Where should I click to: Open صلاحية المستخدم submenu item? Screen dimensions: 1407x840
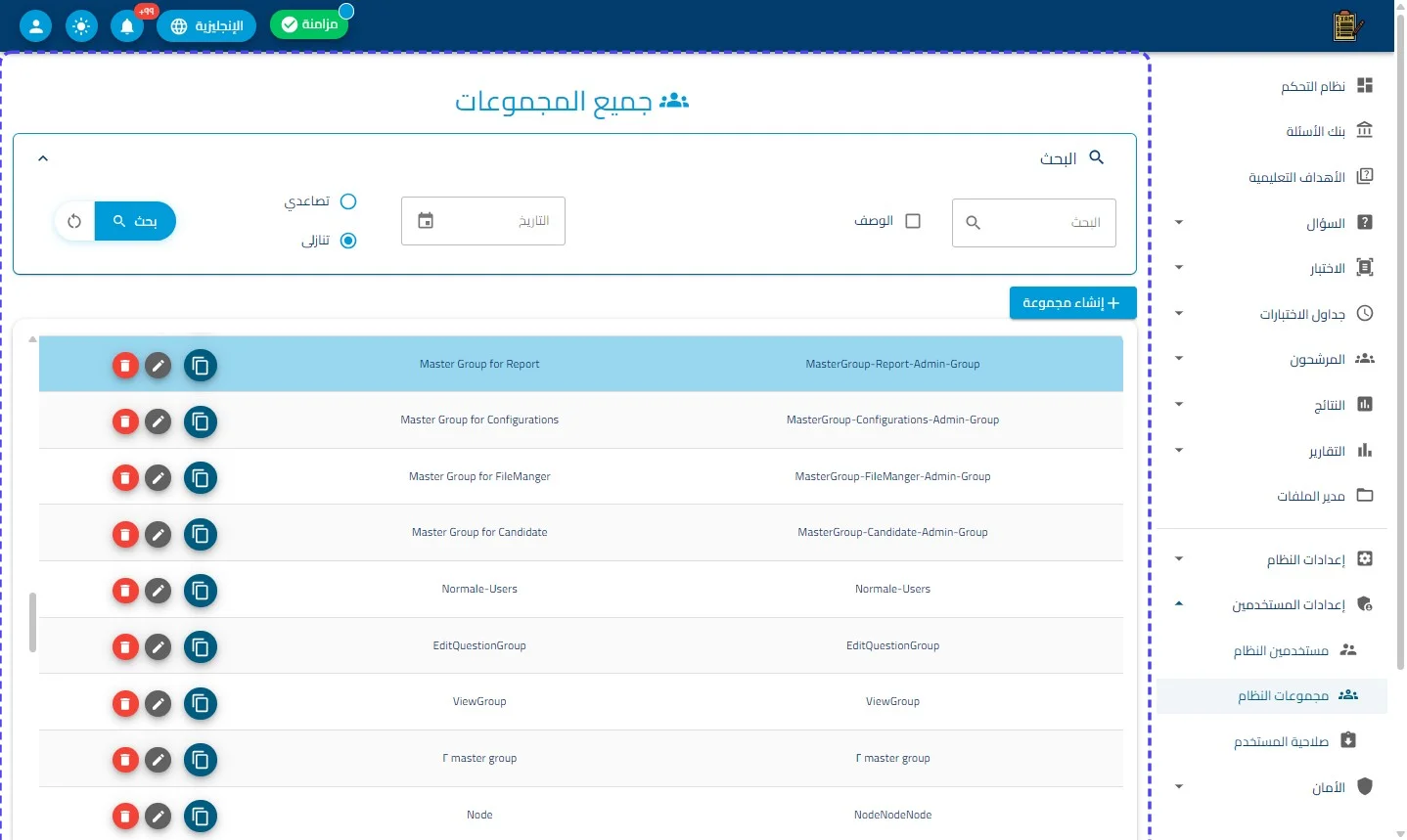click(x=1272, y=741)
